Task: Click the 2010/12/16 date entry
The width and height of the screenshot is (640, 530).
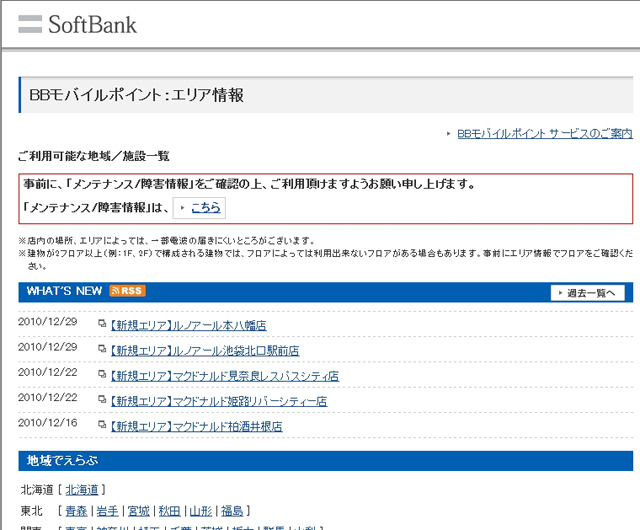Action: pos(48,423)
